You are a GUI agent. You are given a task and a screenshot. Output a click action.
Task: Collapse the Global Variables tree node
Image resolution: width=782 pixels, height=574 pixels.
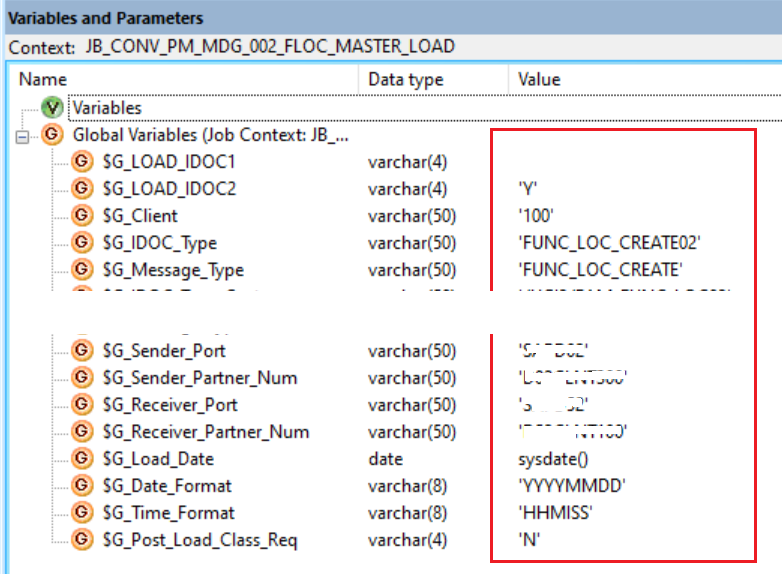22,137
